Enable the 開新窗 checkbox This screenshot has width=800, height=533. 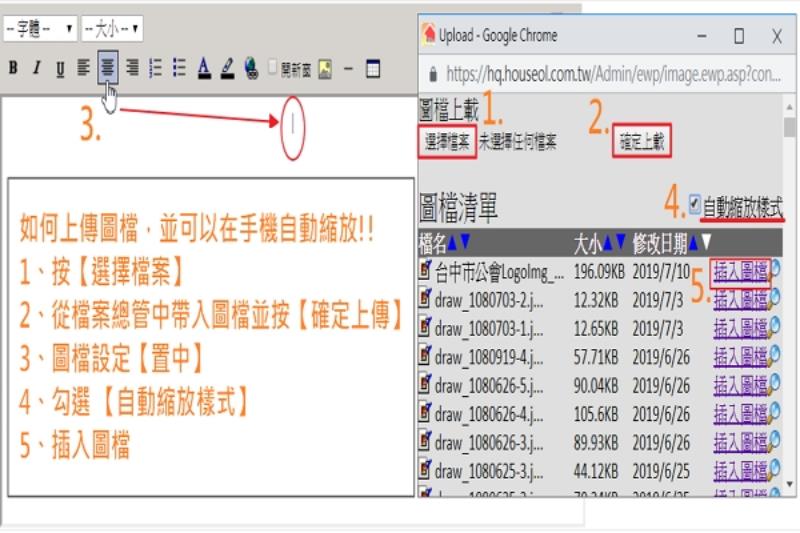[x=273, y=68]
